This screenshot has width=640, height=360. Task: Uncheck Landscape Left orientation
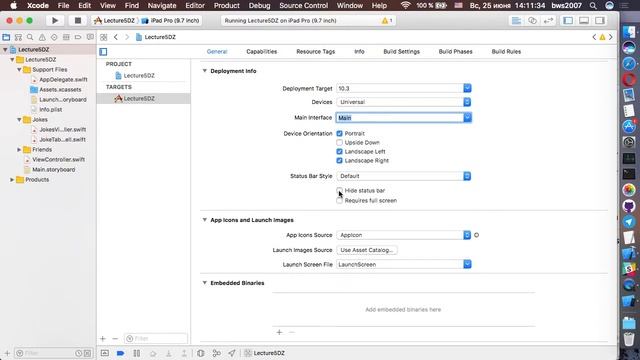tap(340, 151)
